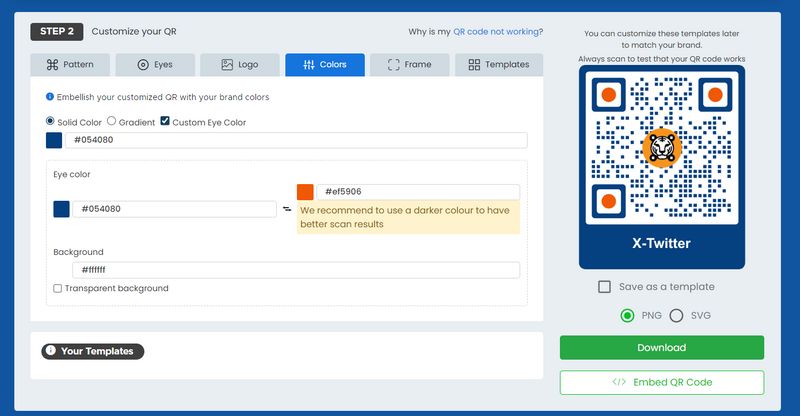Viewport: 800px width, 416px height.
Task: Click the 'Eye color' section label
Action: pyautogui.click(x=71, y=175)
